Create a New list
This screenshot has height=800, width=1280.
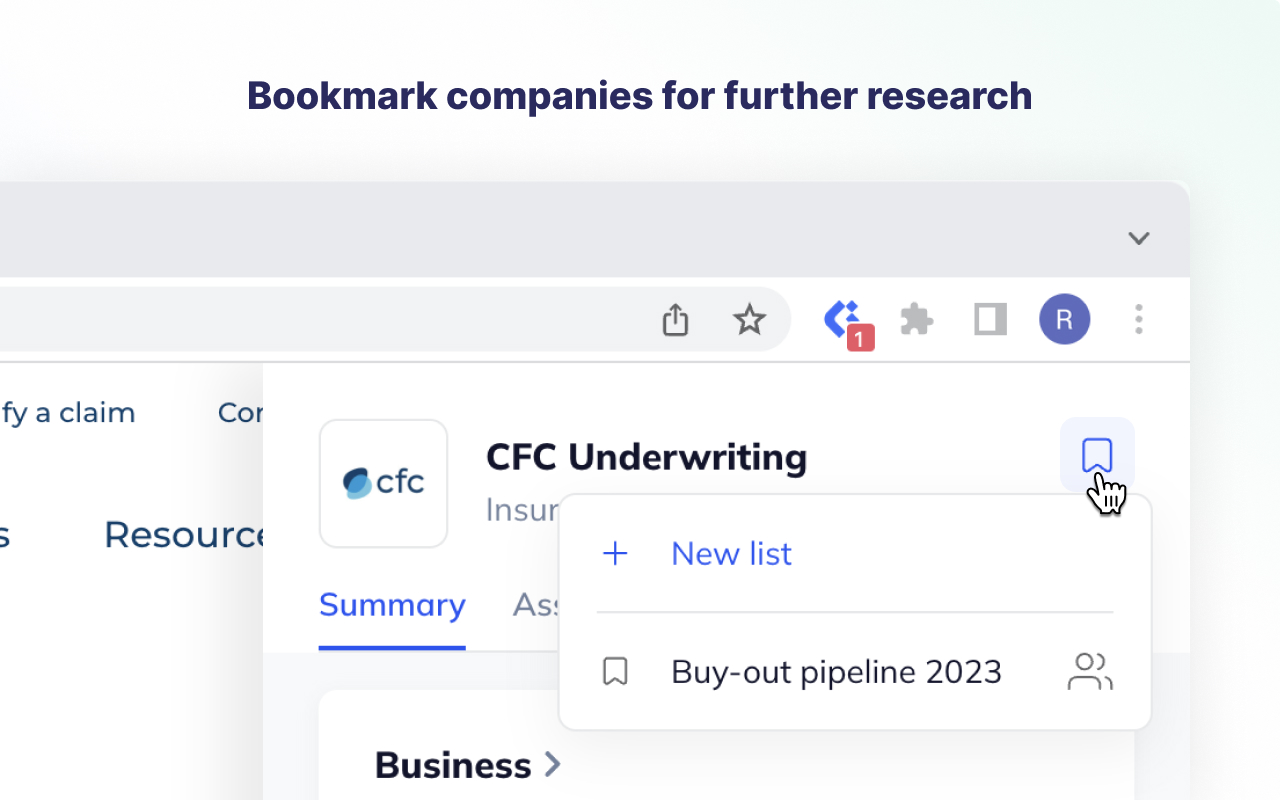click(x=731, y=553)
